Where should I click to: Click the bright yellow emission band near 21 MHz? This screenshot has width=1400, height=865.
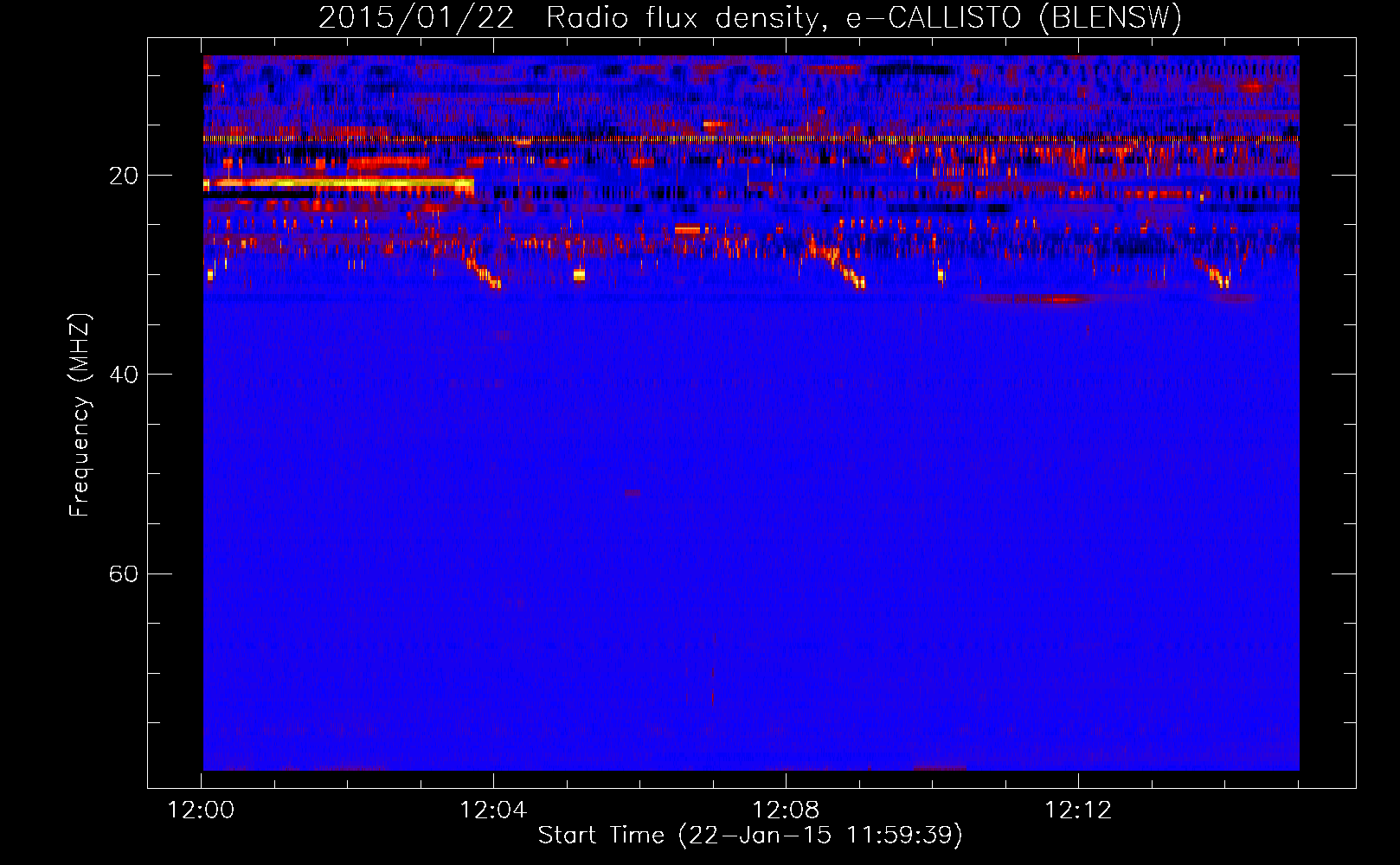(x=339, y=183)
